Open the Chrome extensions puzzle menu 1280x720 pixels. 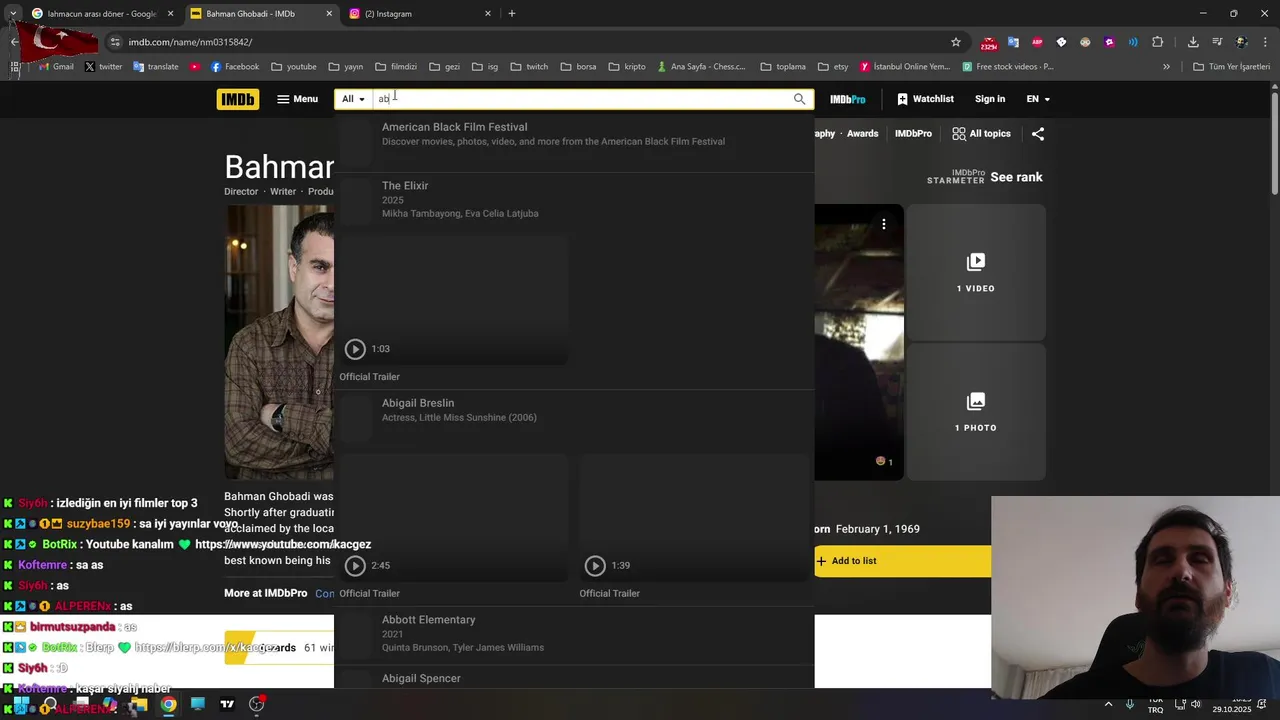coord(1158,42)
